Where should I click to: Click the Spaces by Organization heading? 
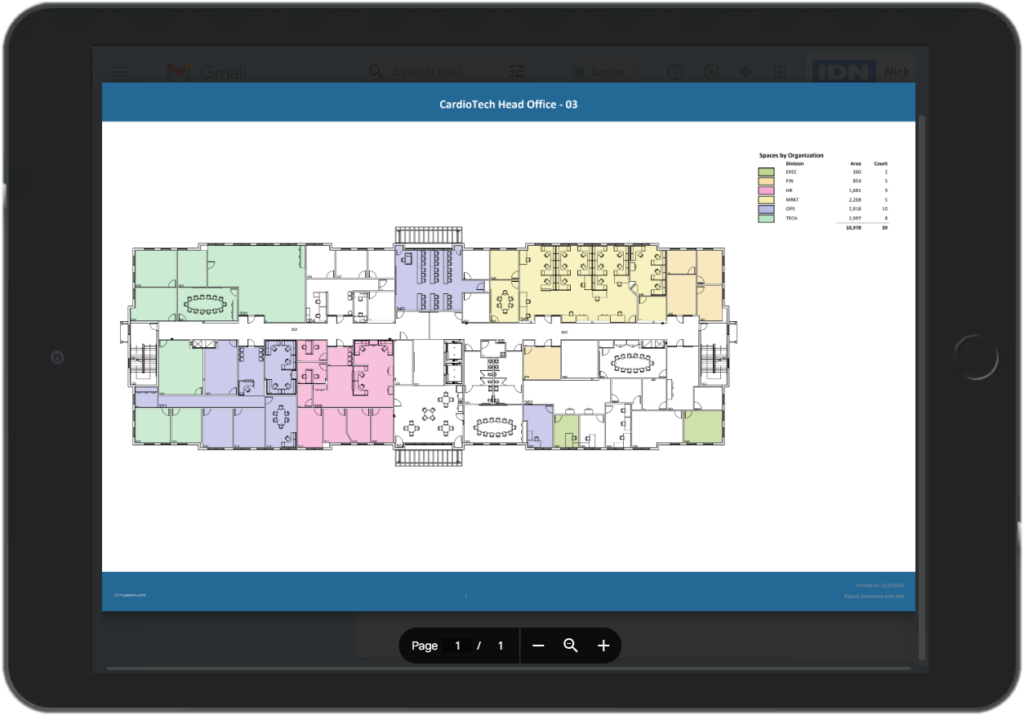point(791,155)
